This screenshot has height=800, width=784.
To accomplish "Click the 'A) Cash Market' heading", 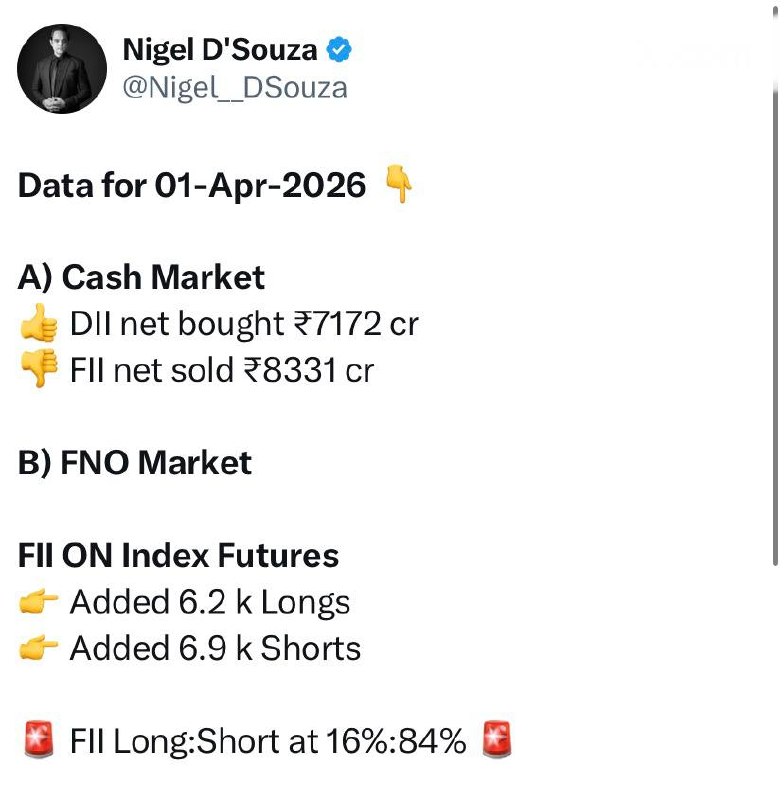I will pos(142,277).
